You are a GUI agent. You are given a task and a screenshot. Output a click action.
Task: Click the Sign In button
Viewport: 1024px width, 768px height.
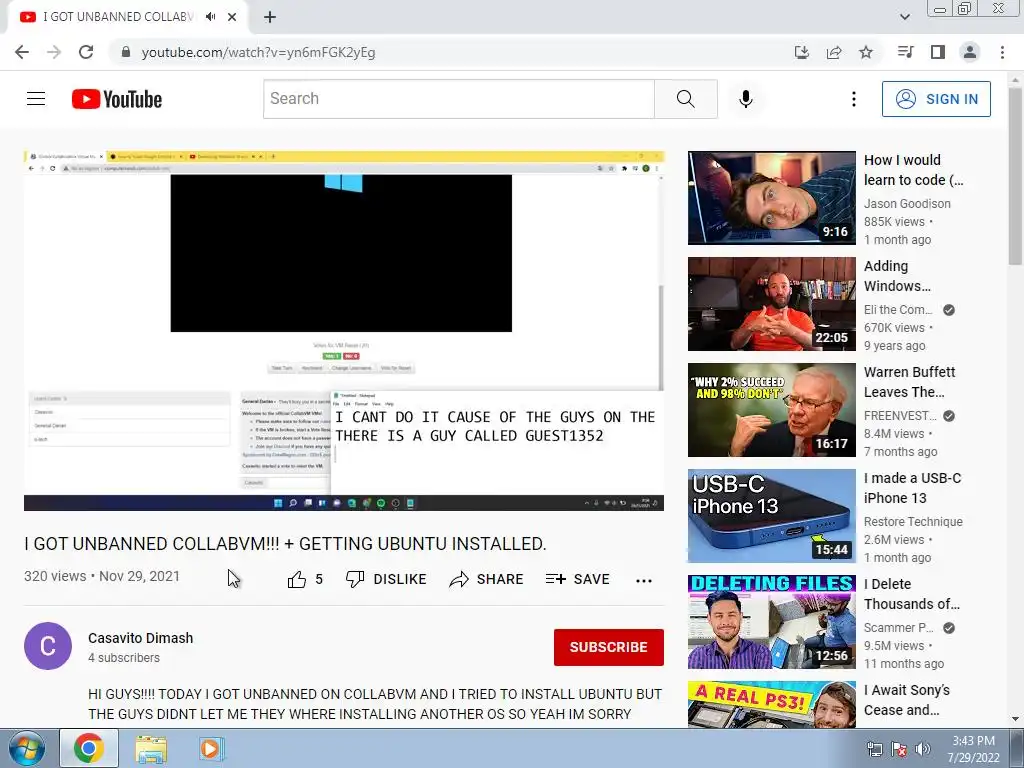tap(936, 99)
